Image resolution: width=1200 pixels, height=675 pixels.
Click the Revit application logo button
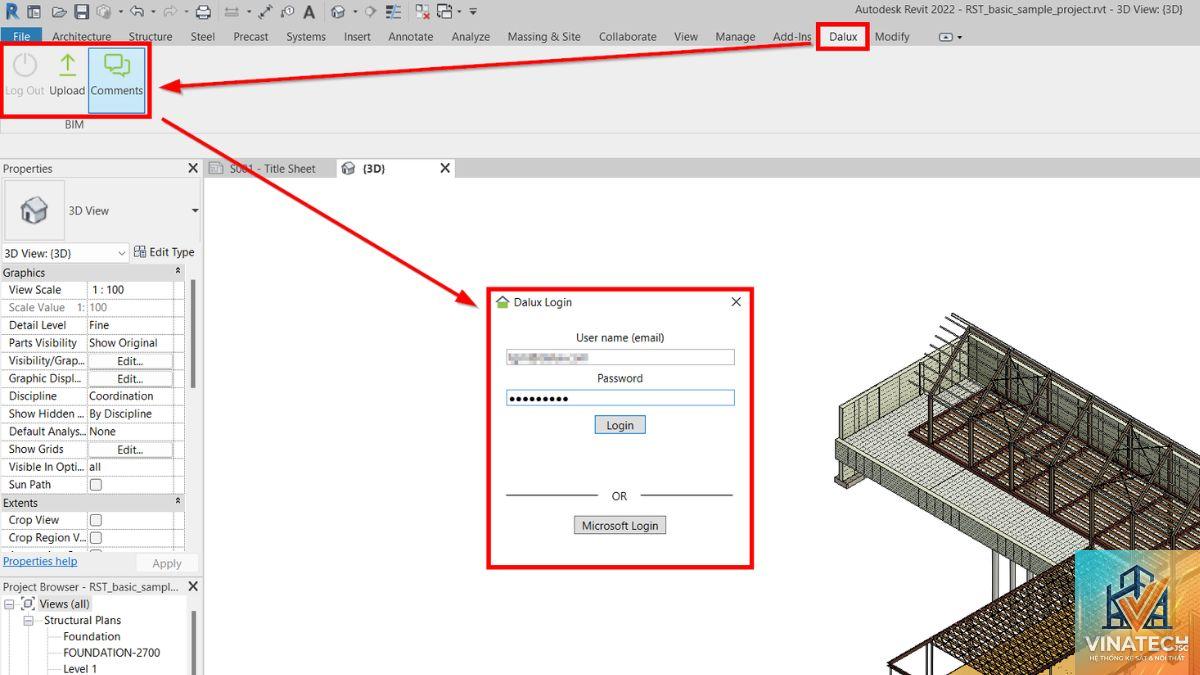11,12
